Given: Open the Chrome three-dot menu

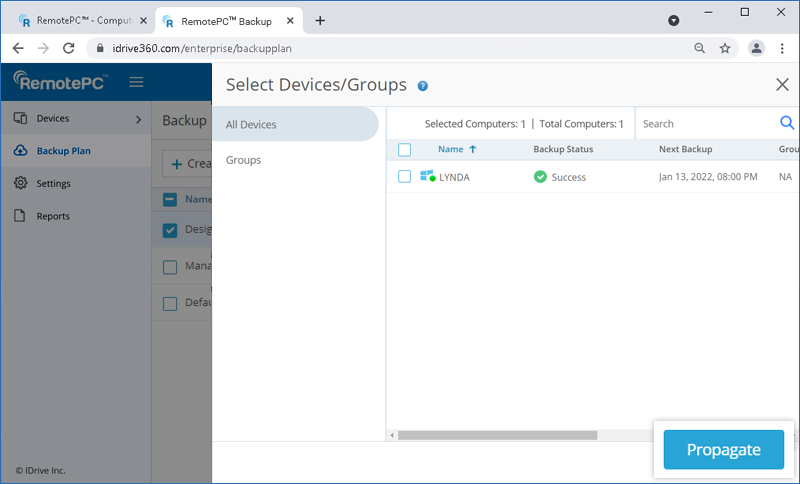Looking at the screenshot, I should (x=782, y=48).
